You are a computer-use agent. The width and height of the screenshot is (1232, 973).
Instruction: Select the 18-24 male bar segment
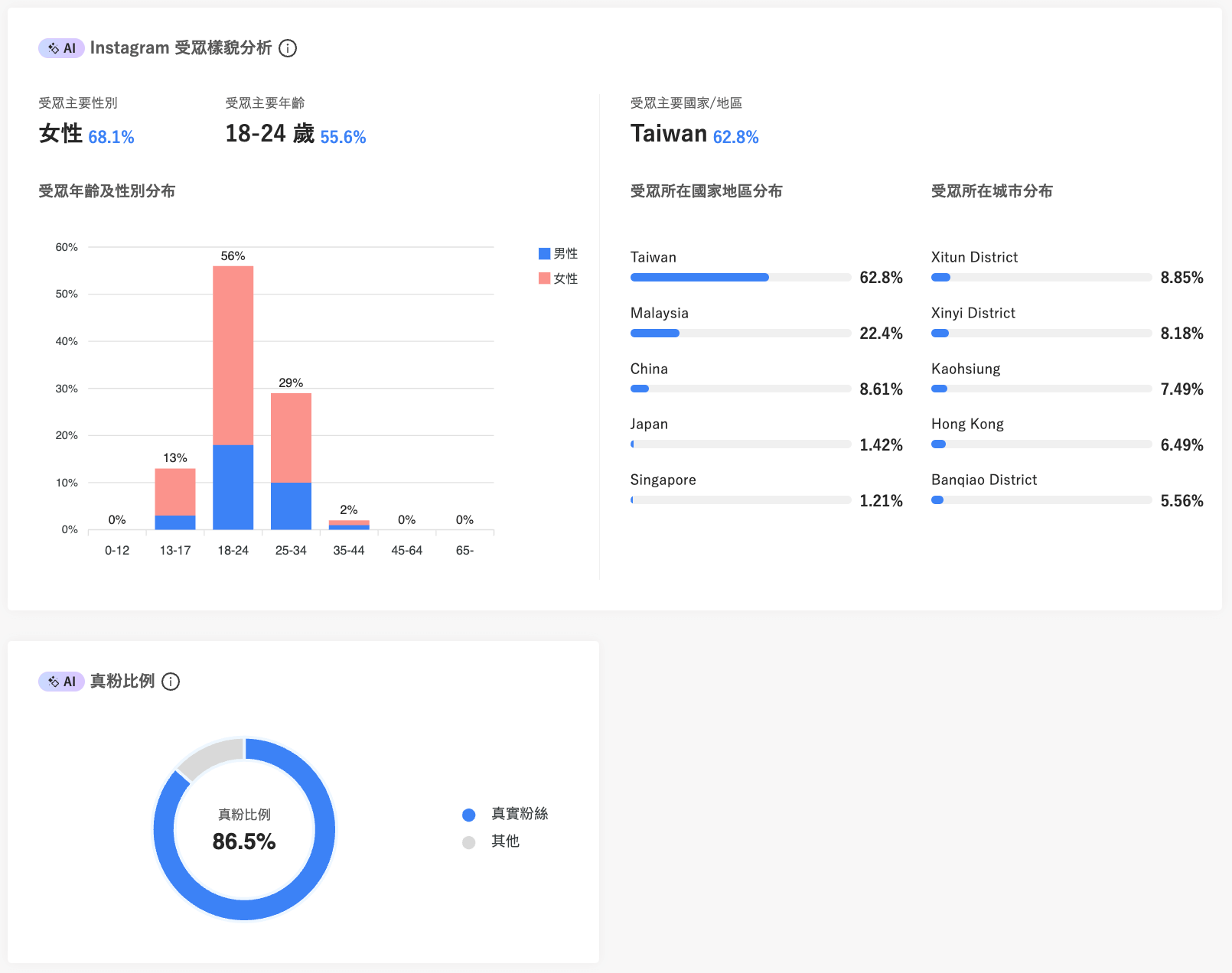(233, 487)
